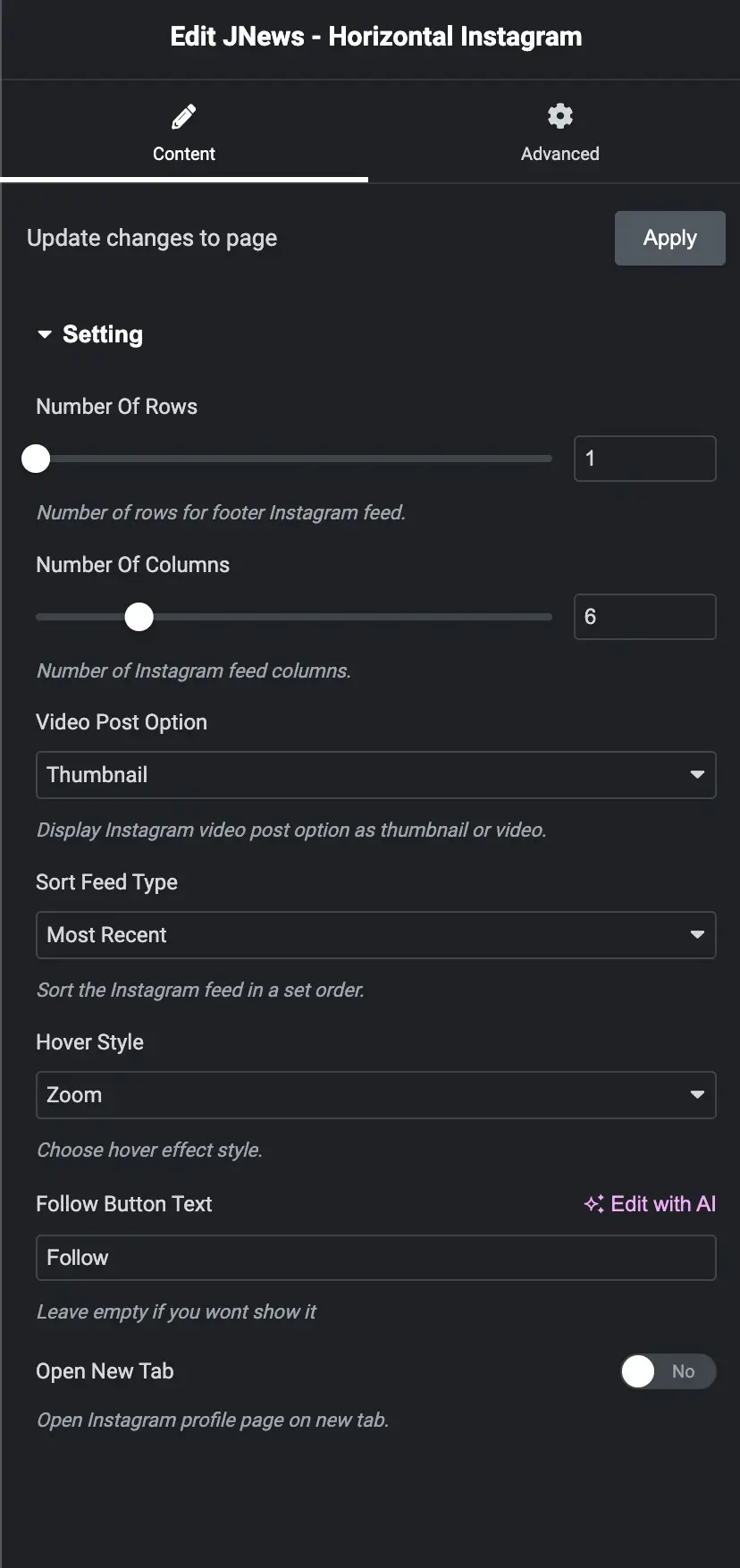740x1568 pixels.
Task: Click the sparkle Edit with AI icon
Action: click(x=593, y=1204)
